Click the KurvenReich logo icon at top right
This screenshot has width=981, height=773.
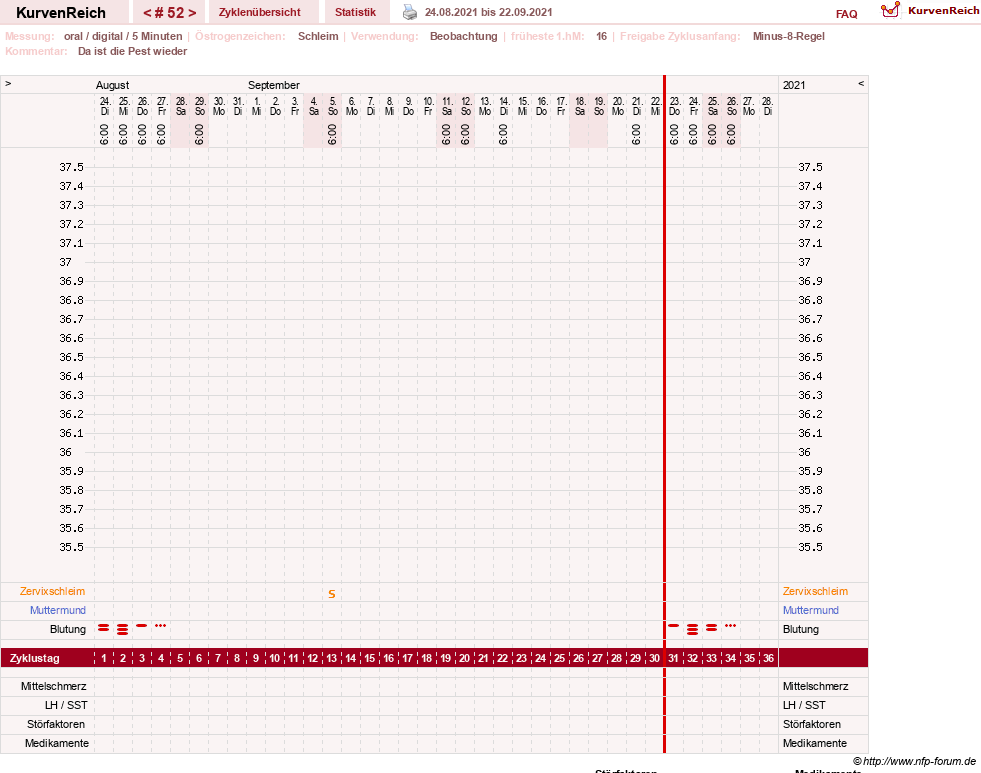[890, 9]
